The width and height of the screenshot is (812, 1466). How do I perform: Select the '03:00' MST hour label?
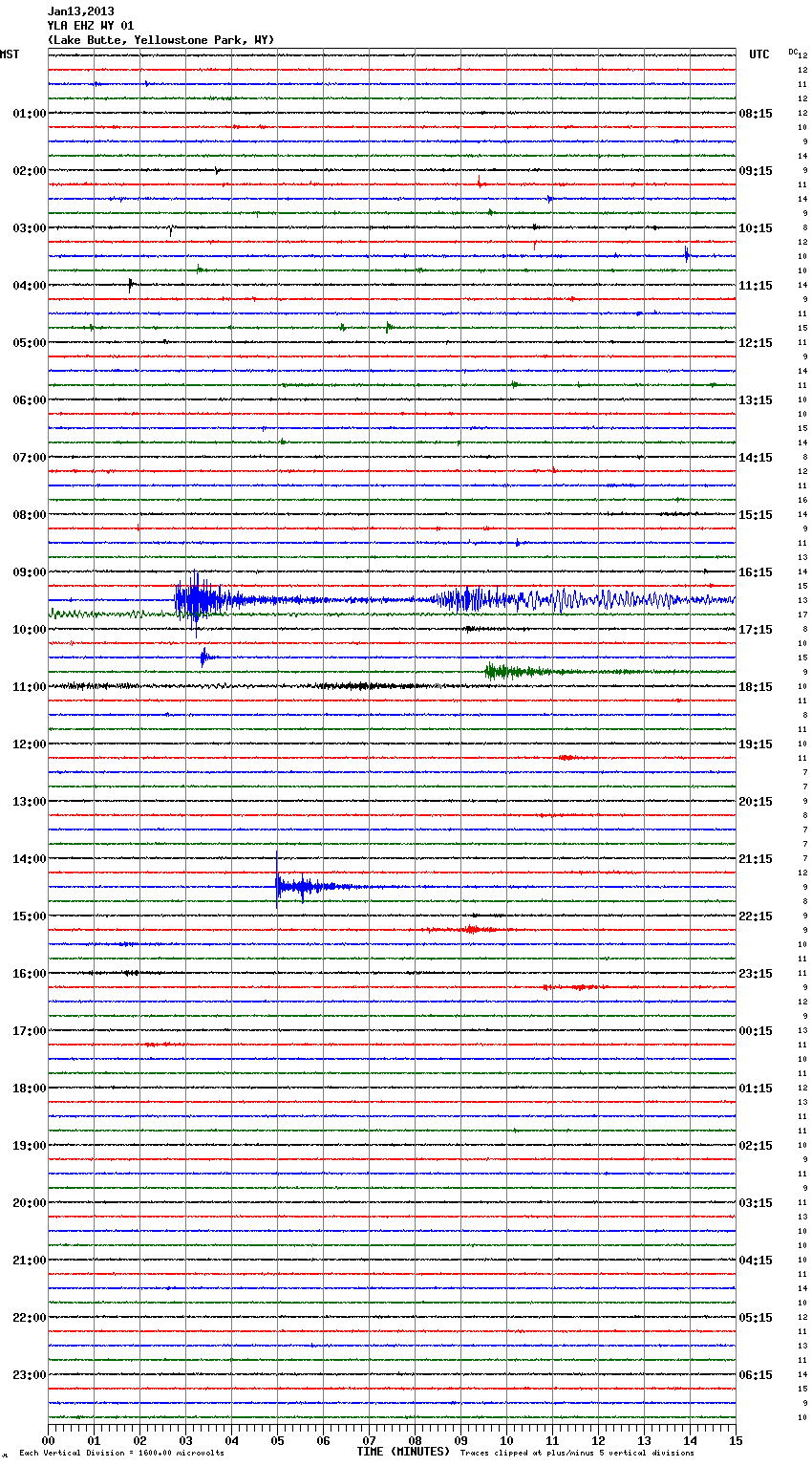point(30,228)
